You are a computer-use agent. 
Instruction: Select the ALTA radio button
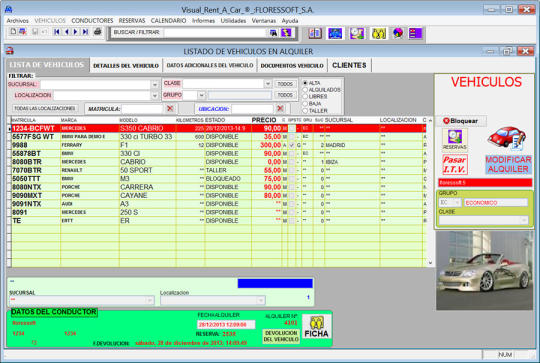point(305,83)
